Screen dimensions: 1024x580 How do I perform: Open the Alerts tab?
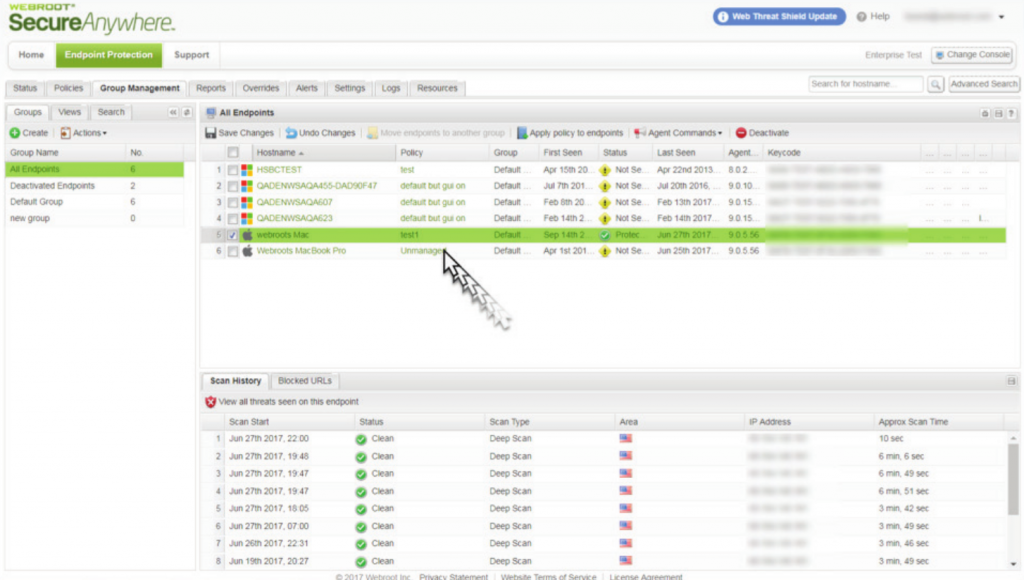pyautogui.click(x=306, y=88)
